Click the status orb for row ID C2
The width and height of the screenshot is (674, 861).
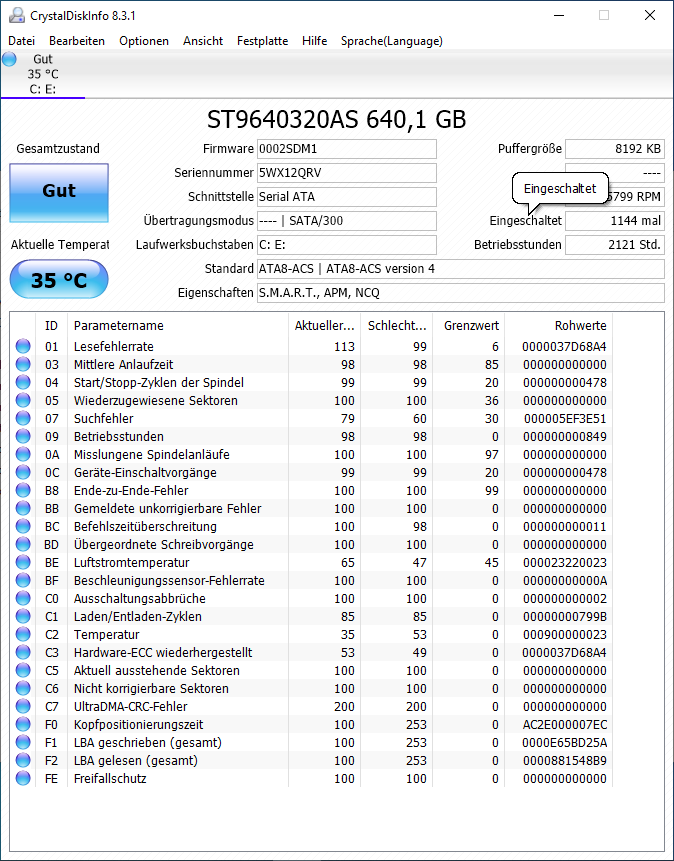(x=23, y=634)
